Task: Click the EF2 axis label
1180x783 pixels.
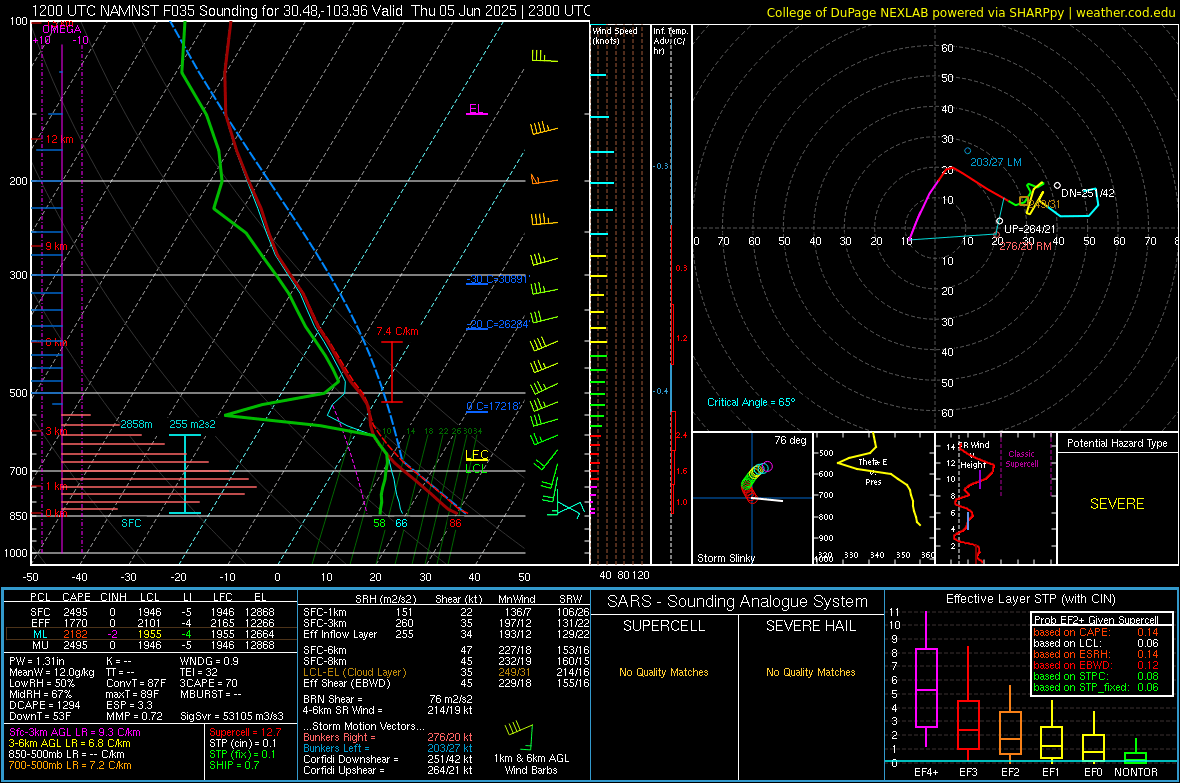Action: click(x=1010, y=772)
